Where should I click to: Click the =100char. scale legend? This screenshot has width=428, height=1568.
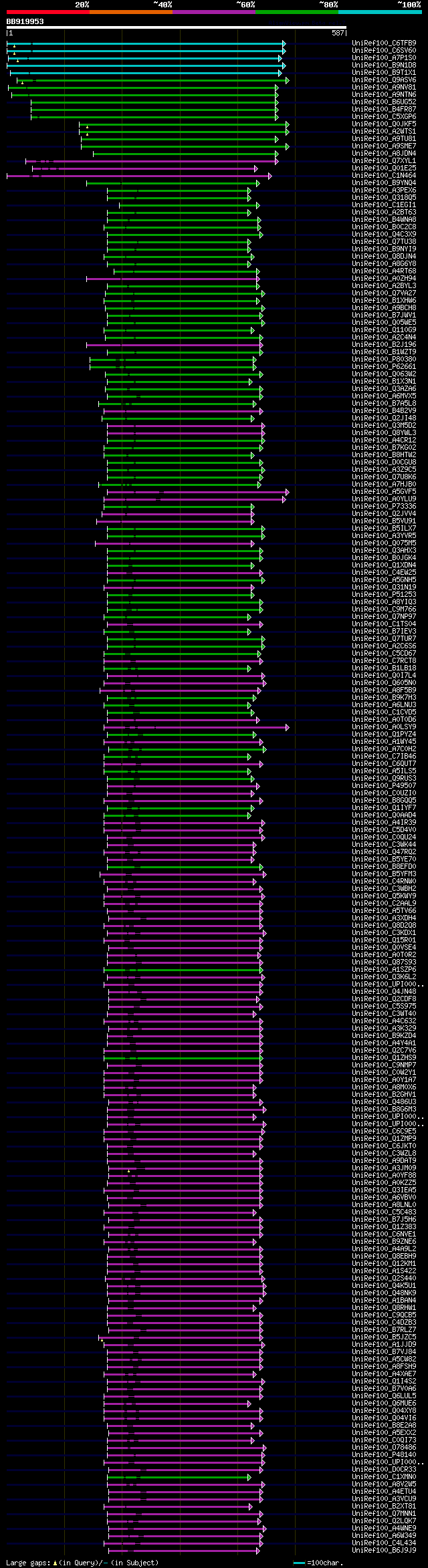coord(318,1563)
